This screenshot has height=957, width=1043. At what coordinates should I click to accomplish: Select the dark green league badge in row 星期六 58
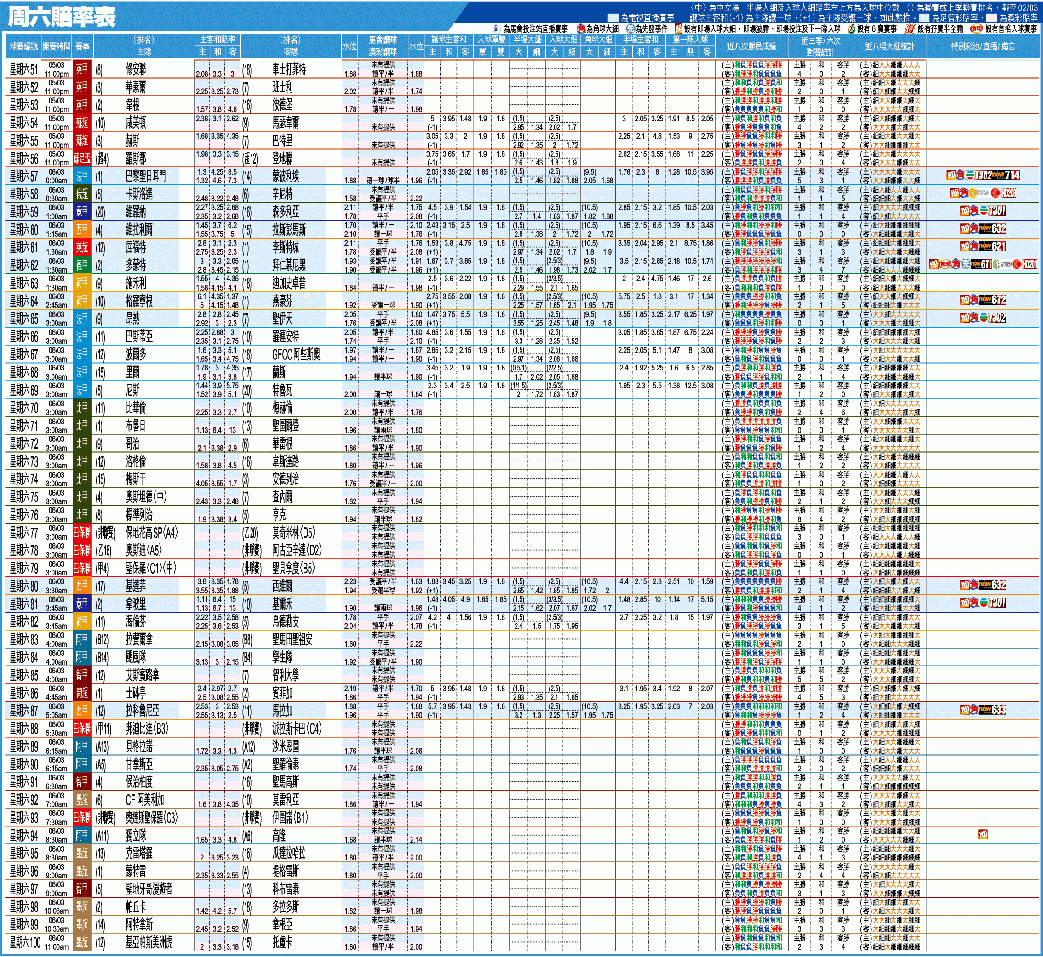pos(82,194)
